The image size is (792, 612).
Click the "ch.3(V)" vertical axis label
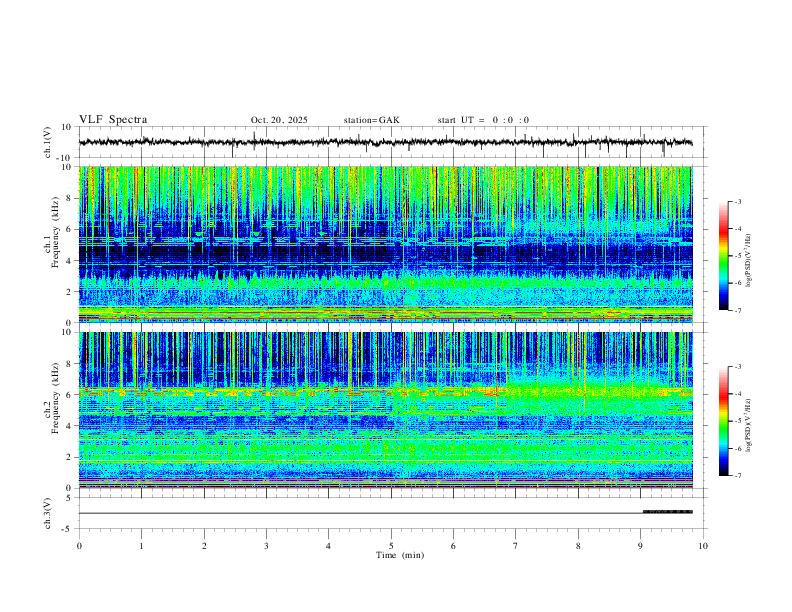coord(47,513)
